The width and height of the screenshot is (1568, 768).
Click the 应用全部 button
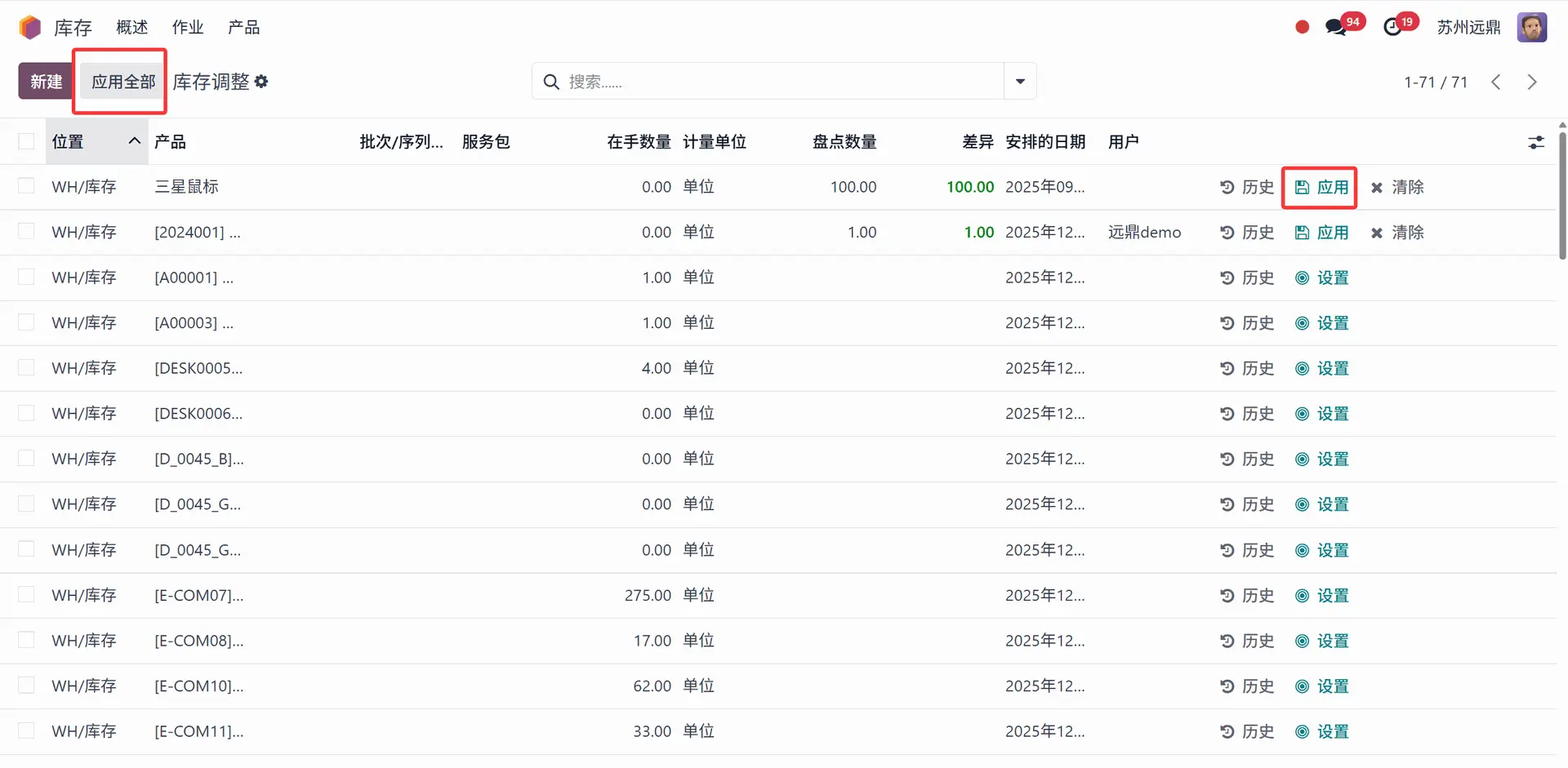point(122,82)
